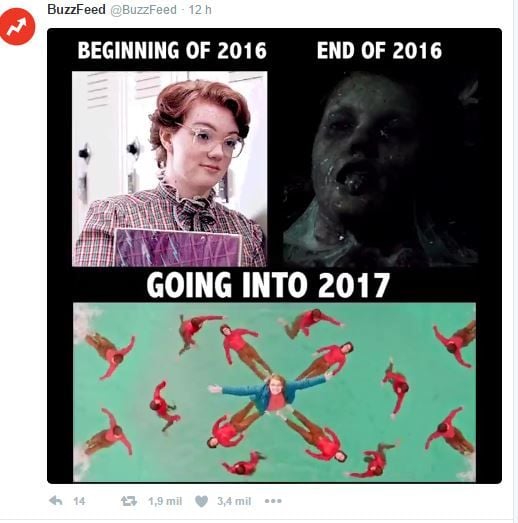Click the retweet arrows icon
This screenshot has height=523, width=518.
tap(129, 501)
